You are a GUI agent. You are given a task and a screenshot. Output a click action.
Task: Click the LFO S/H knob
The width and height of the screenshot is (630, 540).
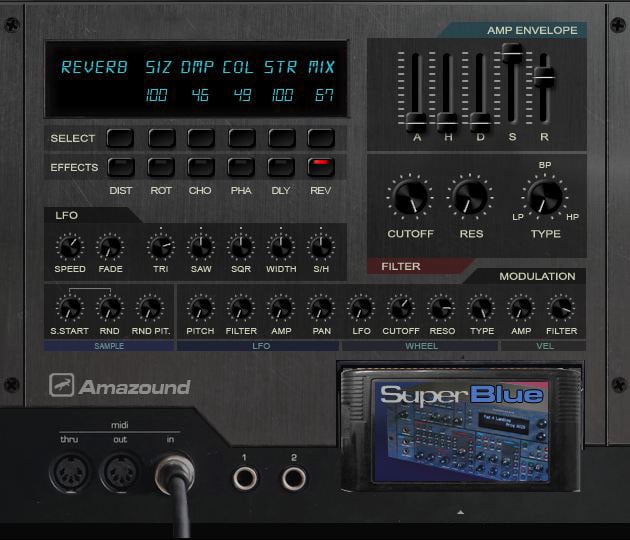pyautogui.click(x=321, y=247)
